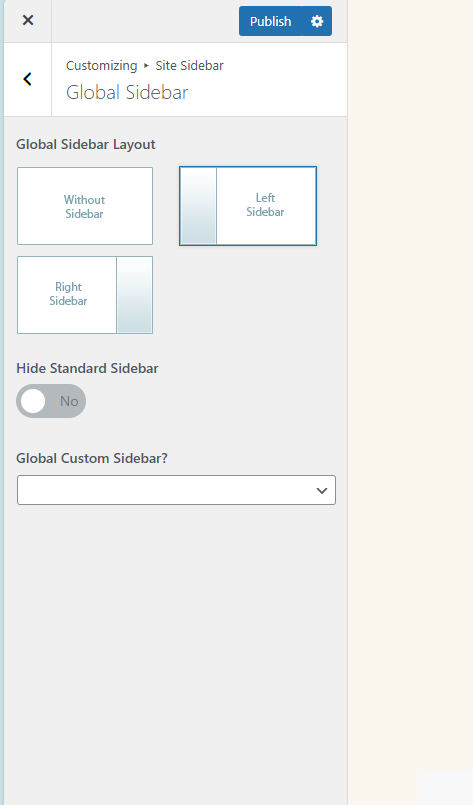Viewport: 473px width, 805px height.
Task: Click shaded strip icon in Left Sidebar thumbnail
Action: 198,206
